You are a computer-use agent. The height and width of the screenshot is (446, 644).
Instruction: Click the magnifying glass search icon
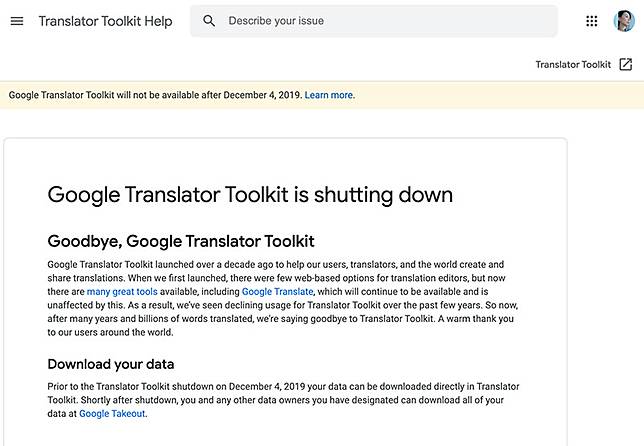(x=209, y=21)
